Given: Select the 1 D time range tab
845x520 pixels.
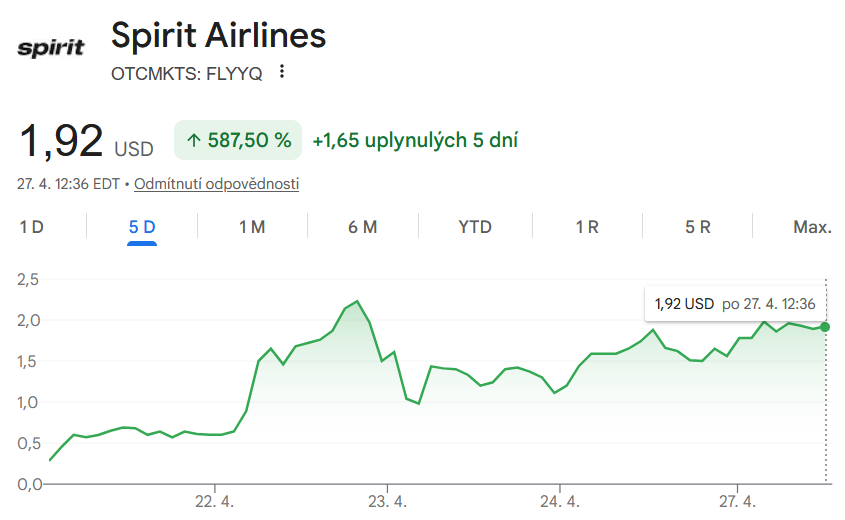Looking at the screenshot, I should tap(32, 227).
